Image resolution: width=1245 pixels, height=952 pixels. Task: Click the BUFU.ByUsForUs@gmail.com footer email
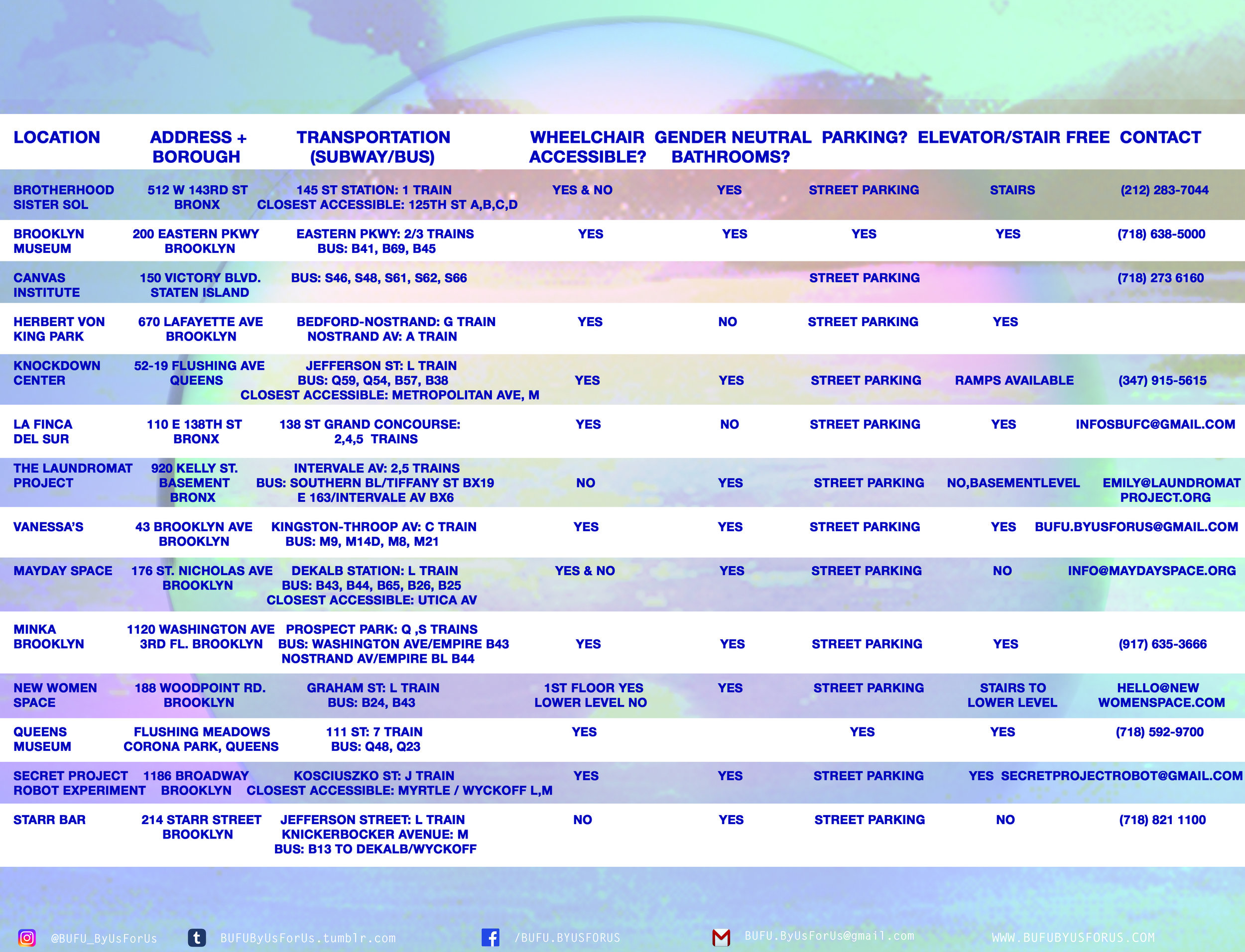click(829, 936)
